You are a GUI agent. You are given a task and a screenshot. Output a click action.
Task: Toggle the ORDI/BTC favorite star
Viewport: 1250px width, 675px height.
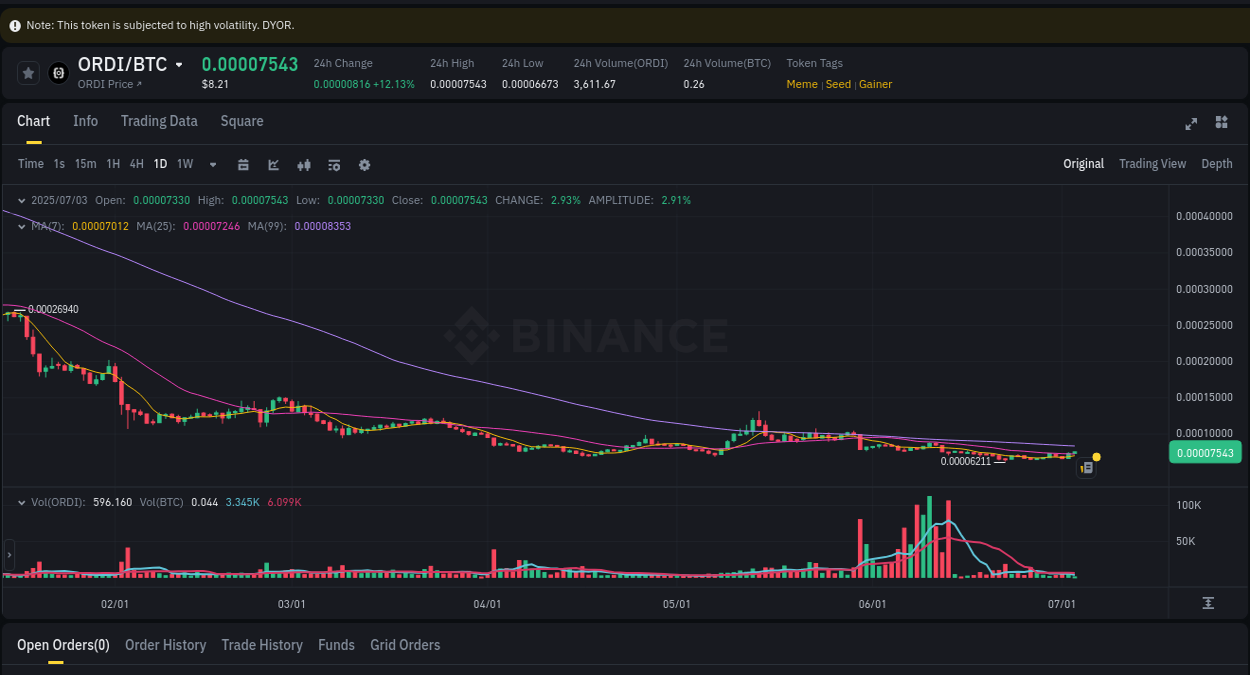[x=28, y=72]
